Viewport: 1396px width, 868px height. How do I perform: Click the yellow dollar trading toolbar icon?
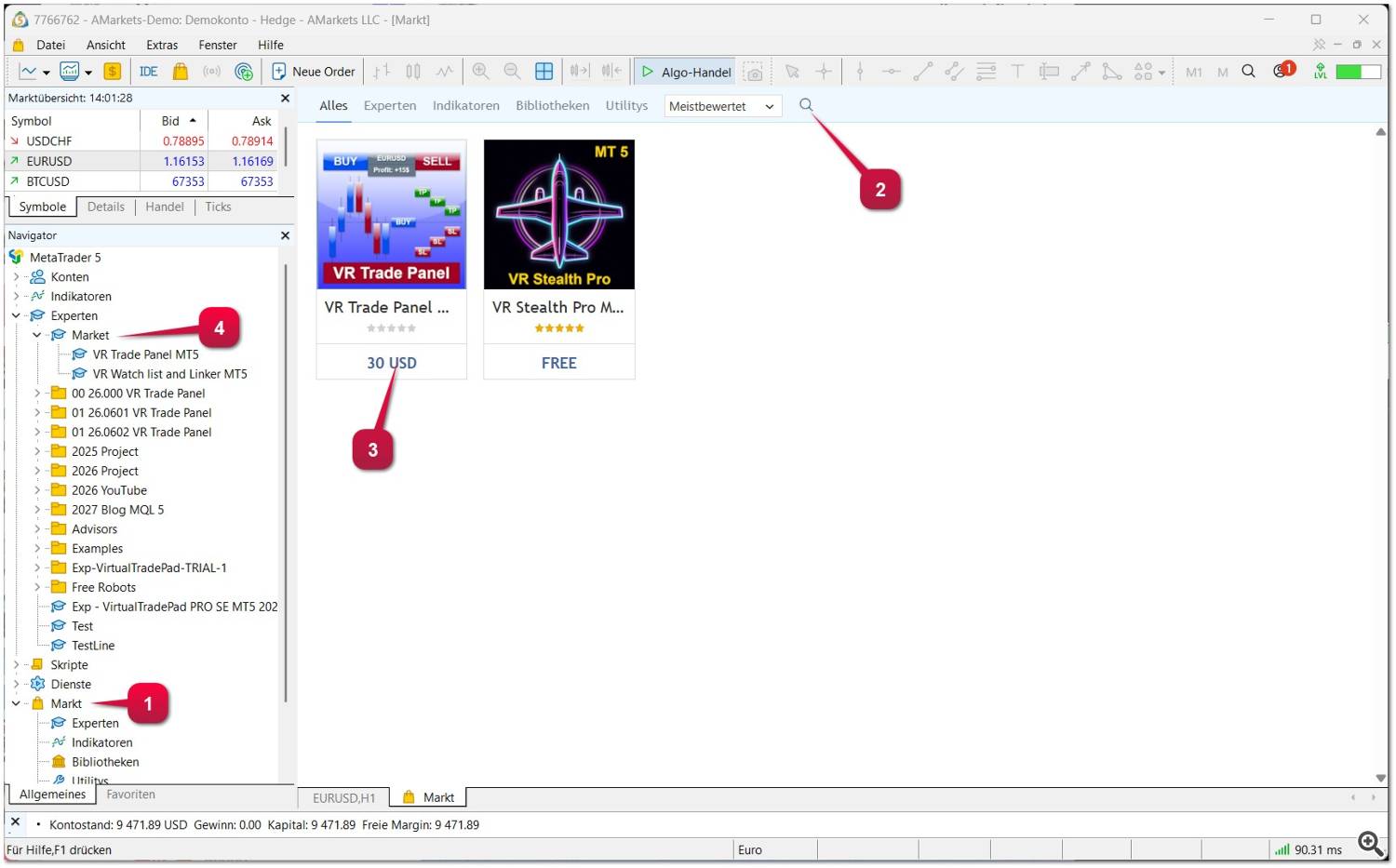click(x=113, y=72)
